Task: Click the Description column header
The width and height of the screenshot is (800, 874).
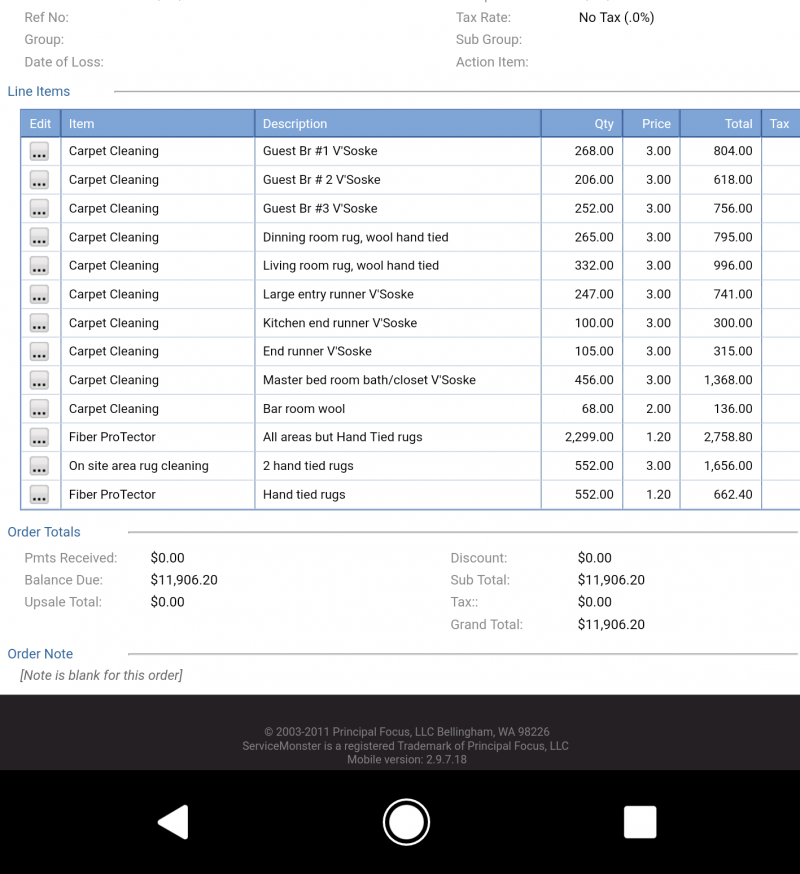Action: (x=295, y=124)
